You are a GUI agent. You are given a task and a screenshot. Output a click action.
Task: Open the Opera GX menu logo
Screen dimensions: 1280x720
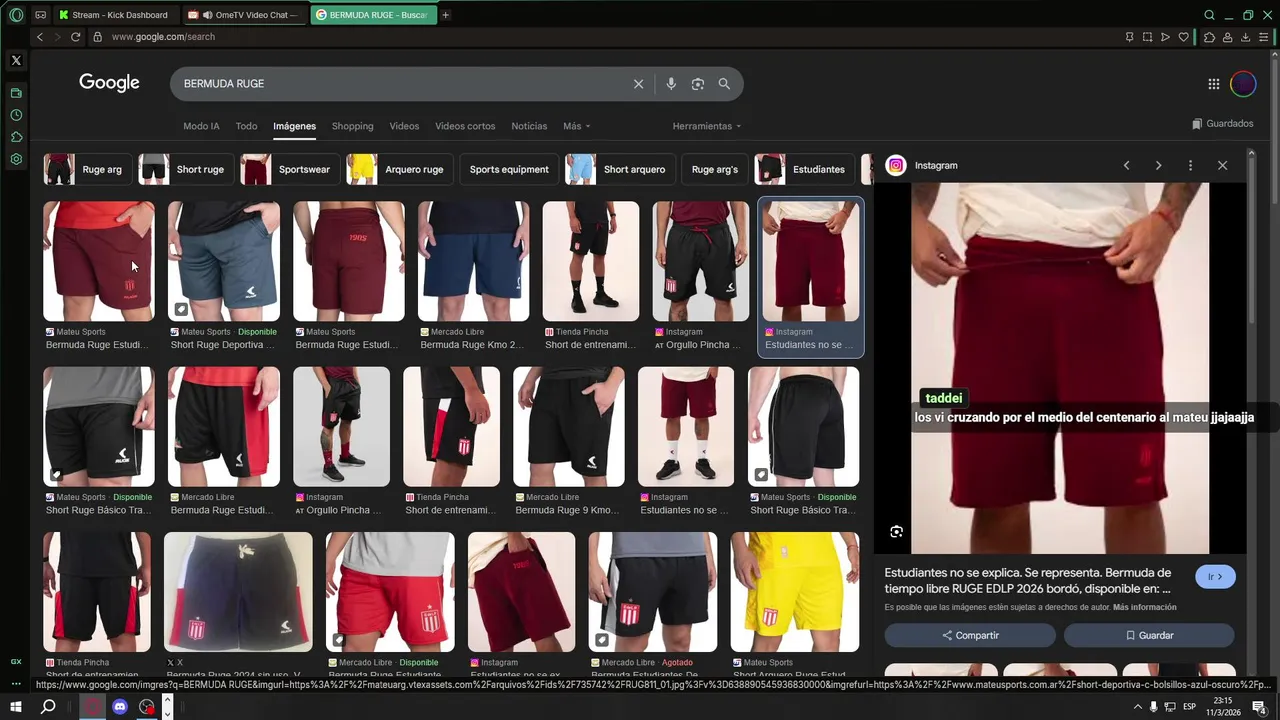point(16,15)
